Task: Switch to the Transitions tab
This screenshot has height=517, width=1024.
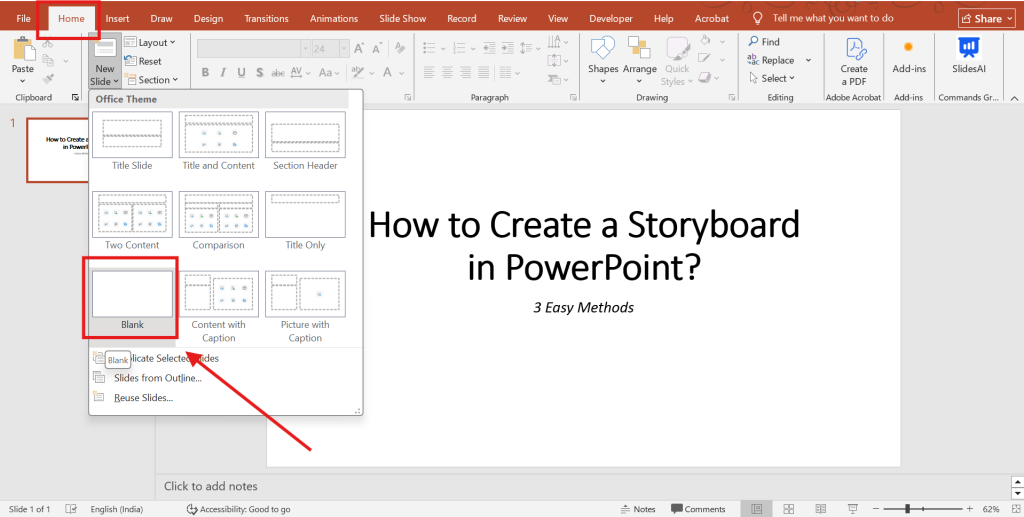Action: [x=266, y=18]
